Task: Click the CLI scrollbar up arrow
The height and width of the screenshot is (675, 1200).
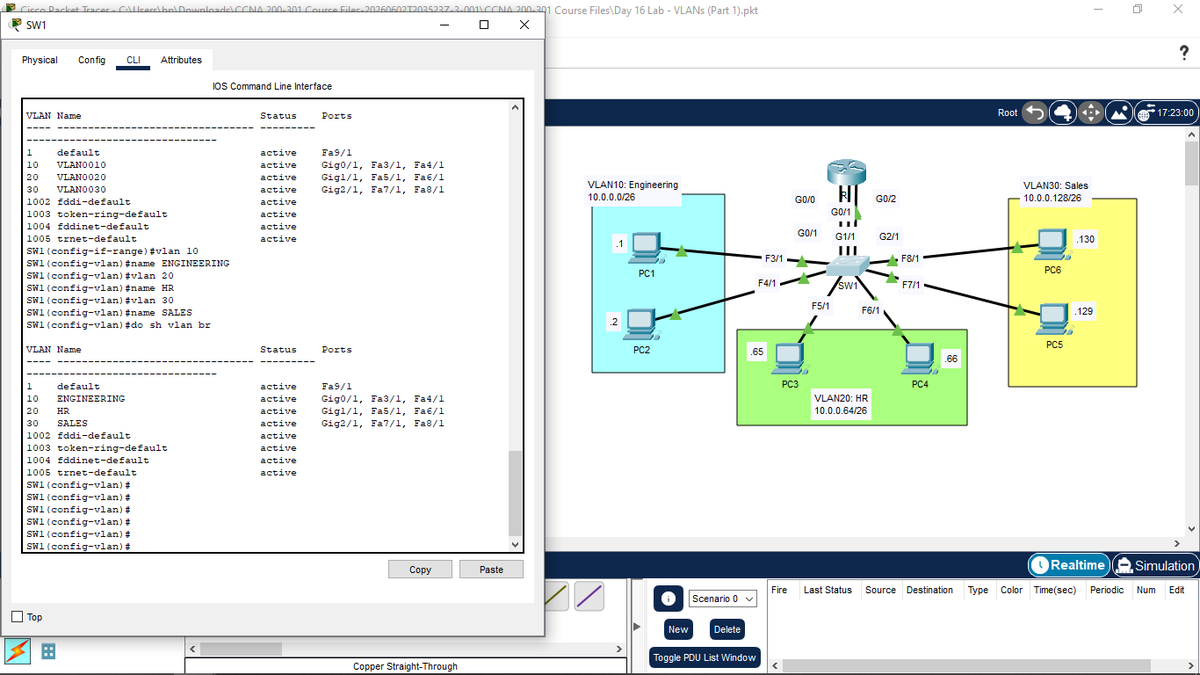Action: click(516, 105)
